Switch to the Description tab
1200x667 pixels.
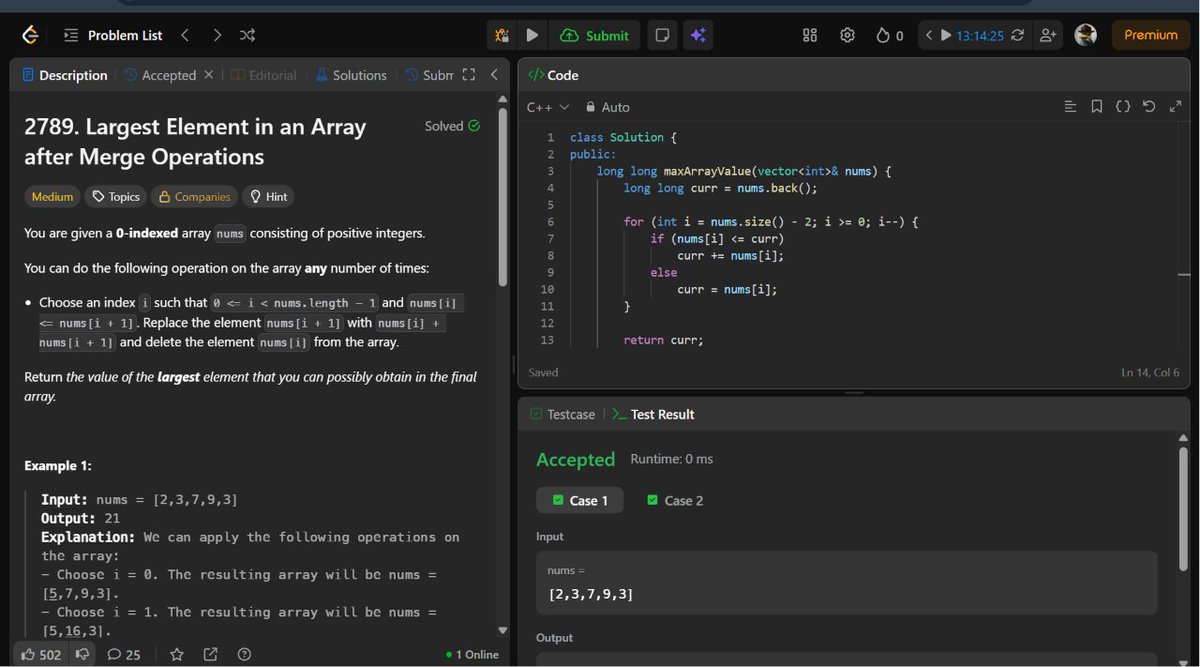(x=64, y=75)
